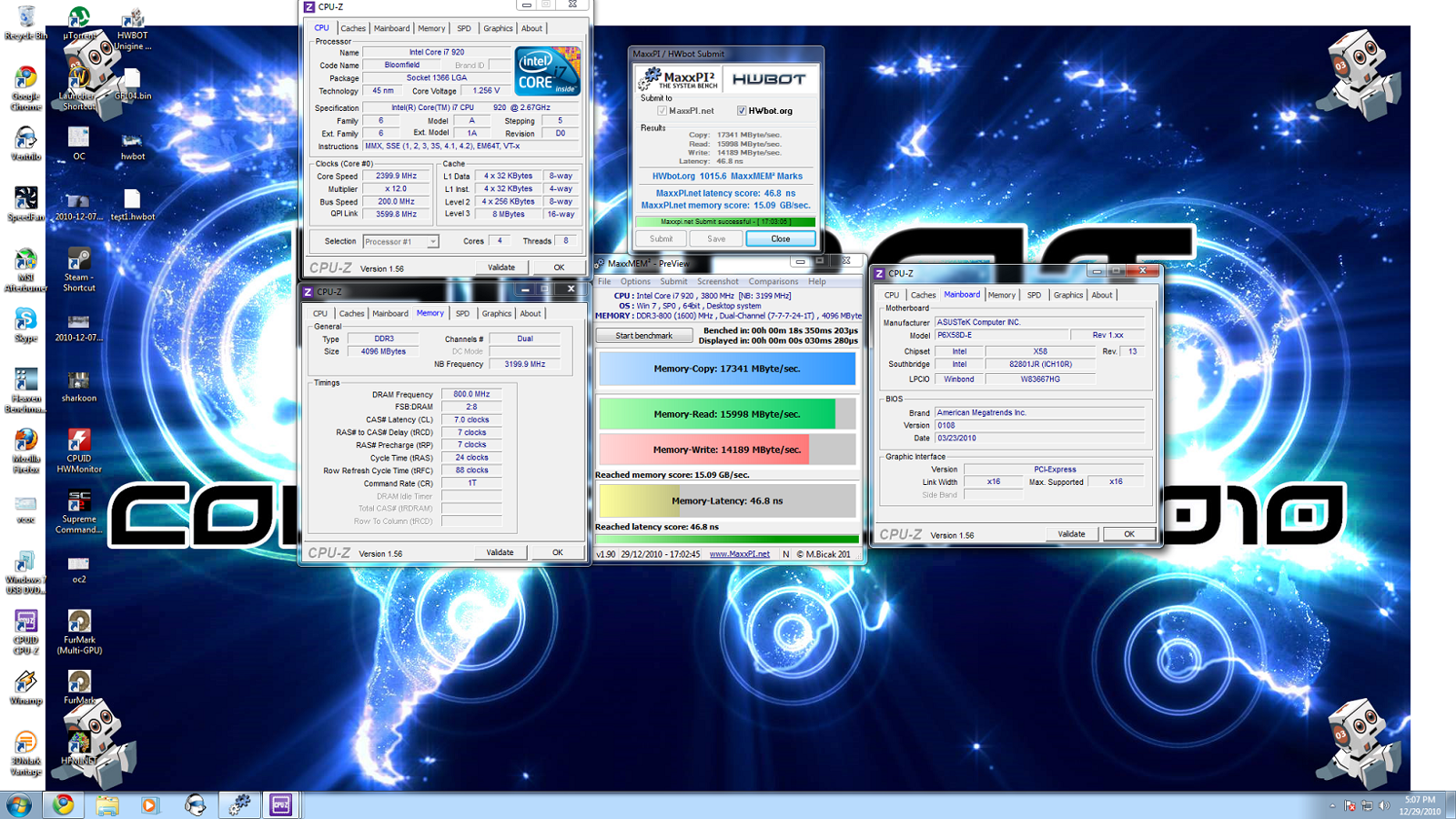Open the MaxxMEM Help menu
Screen dimensions: 1456x819
coord(817,281)
